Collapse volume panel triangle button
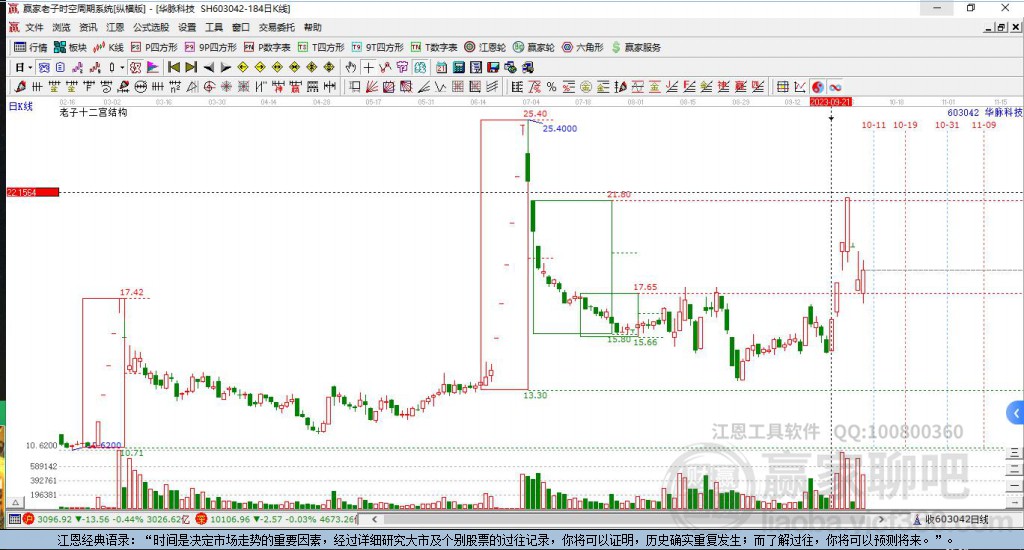Image resolution: width=1024 pixels, height=550 pixels. point(16,502)
